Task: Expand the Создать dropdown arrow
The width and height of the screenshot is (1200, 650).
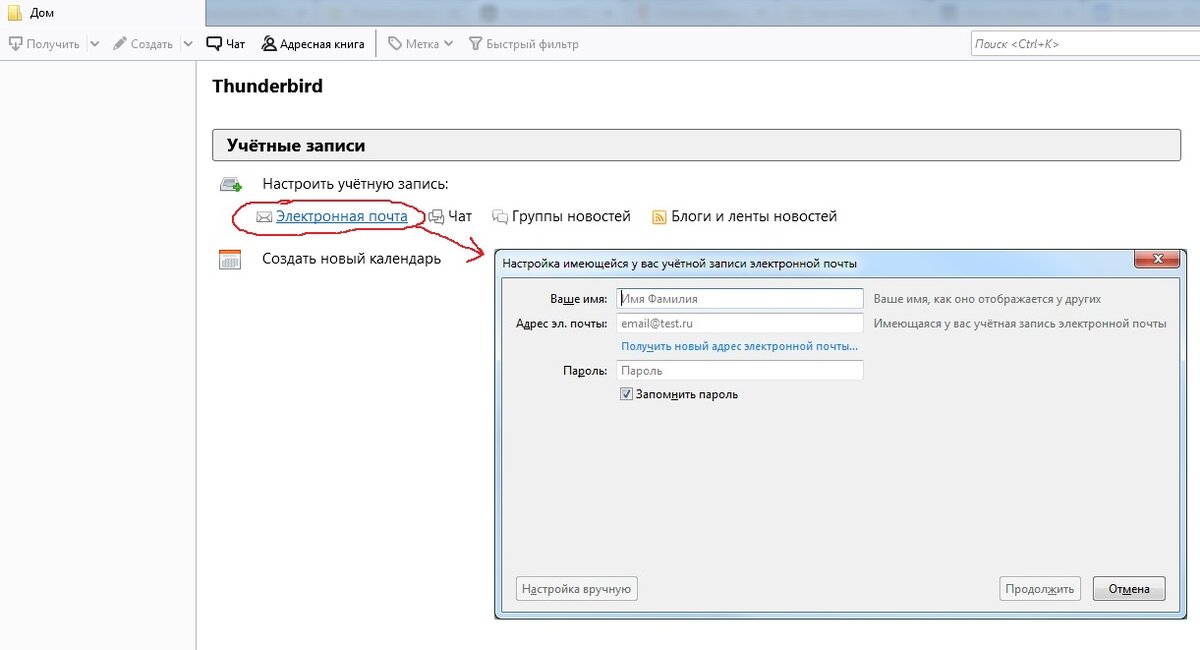Action: tap(187, 44)
